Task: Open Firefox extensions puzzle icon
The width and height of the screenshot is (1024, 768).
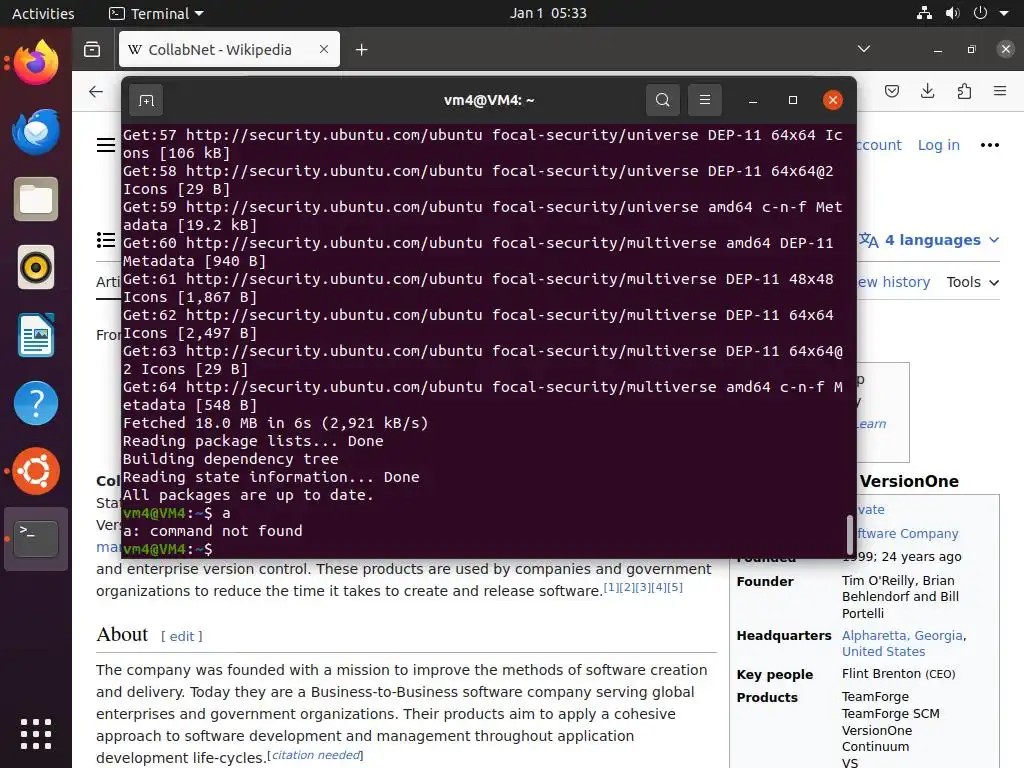Action: point(964,91)
